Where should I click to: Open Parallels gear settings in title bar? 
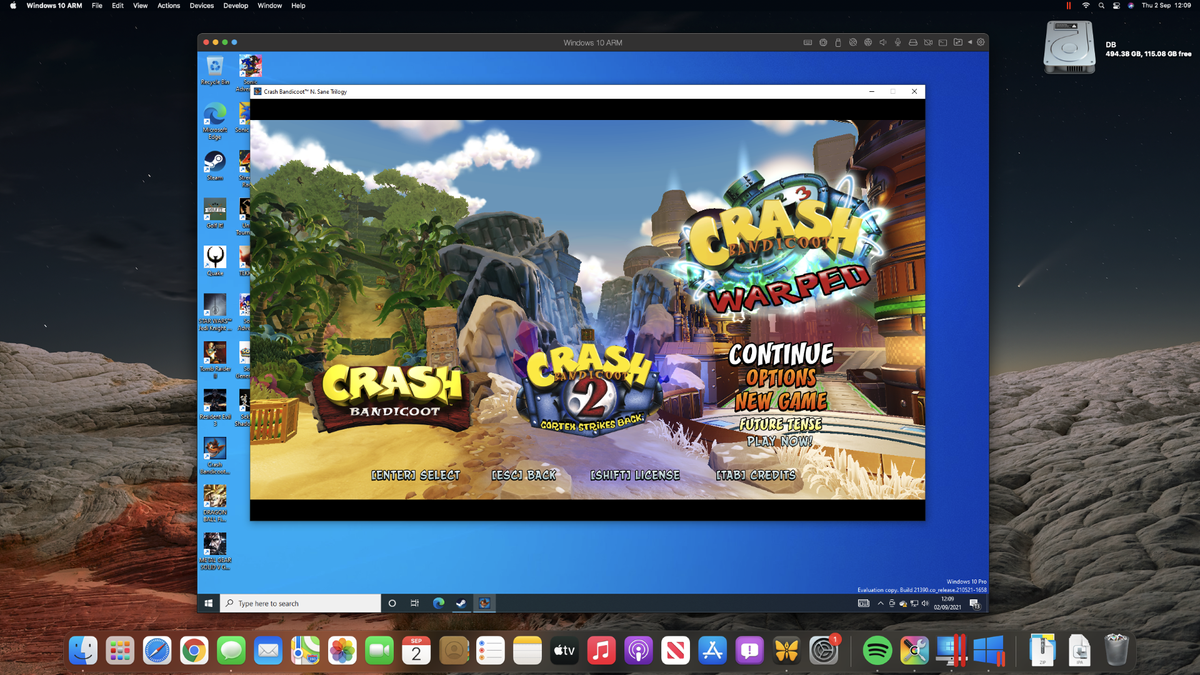click(981, 42)
